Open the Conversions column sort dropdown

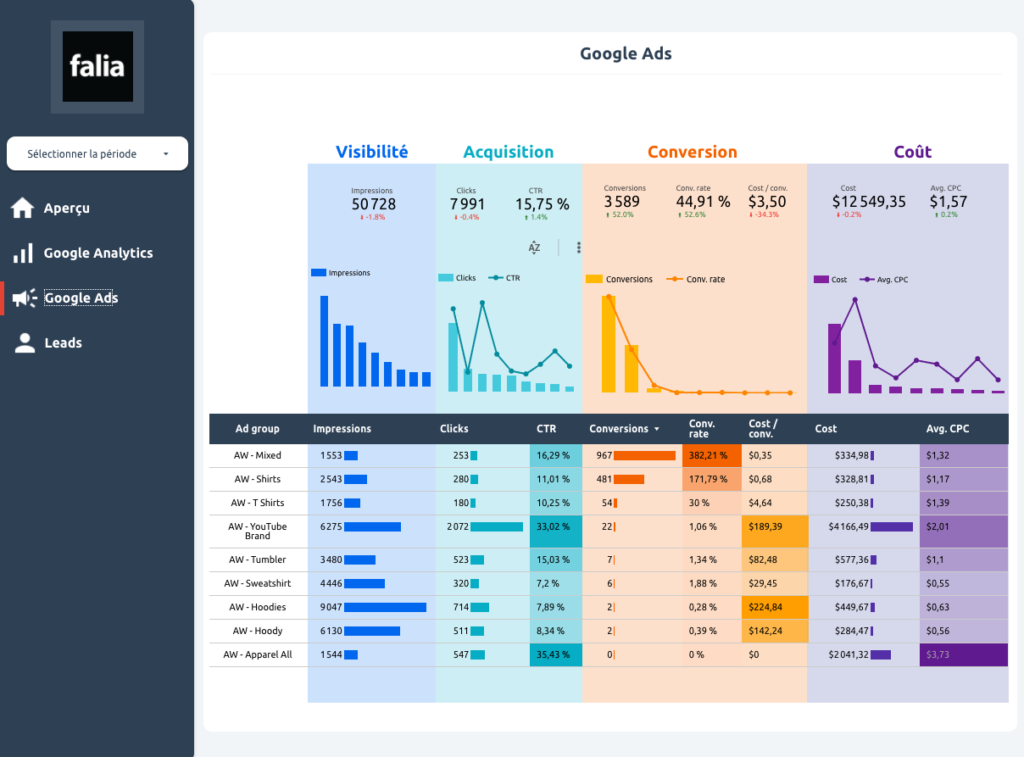pos(656,428)
